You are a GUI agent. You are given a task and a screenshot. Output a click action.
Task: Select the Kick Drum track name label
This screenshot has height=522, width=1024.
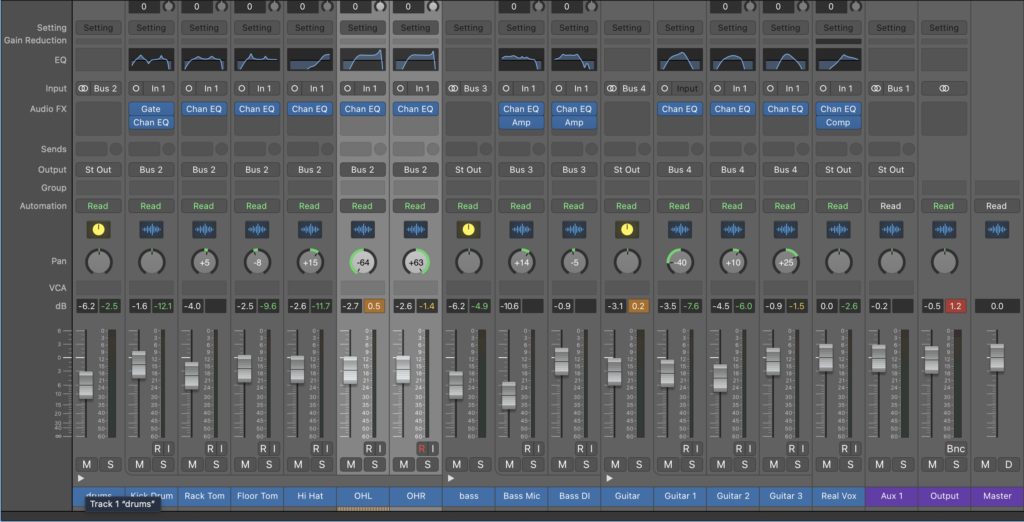point(151,496)
